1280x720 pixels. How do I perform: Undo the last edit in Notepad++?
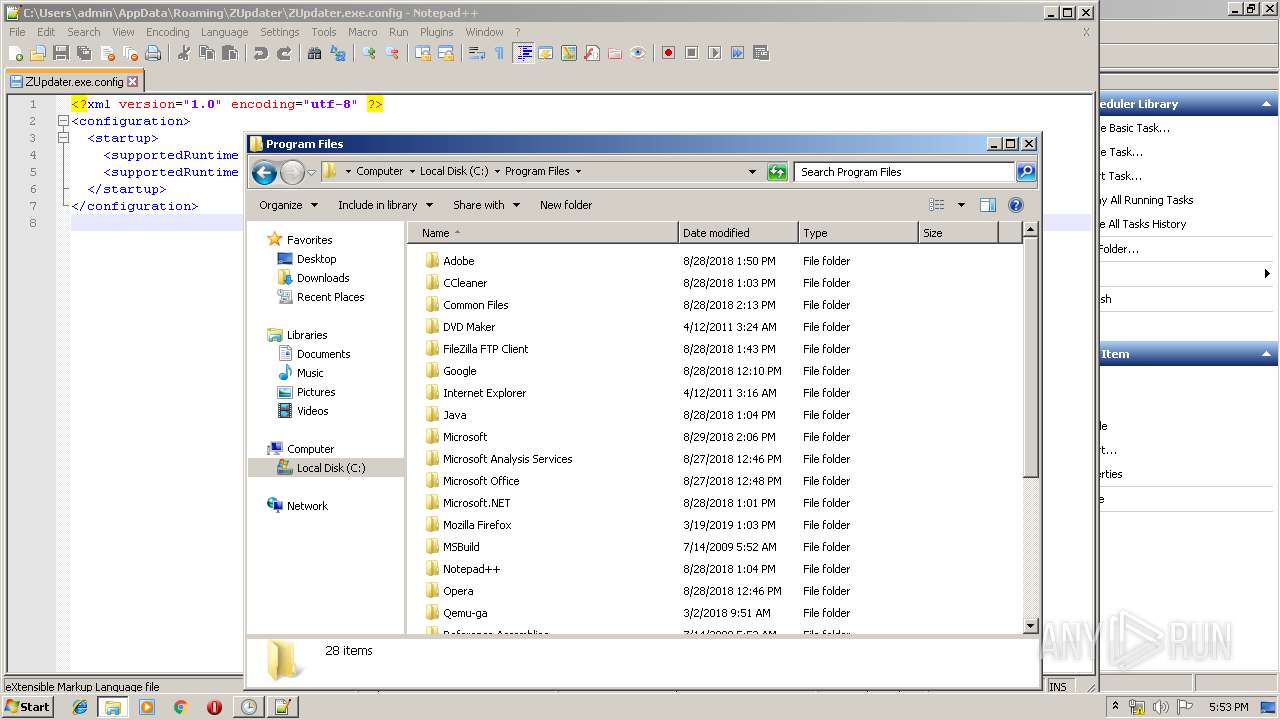tap(260, 53)
